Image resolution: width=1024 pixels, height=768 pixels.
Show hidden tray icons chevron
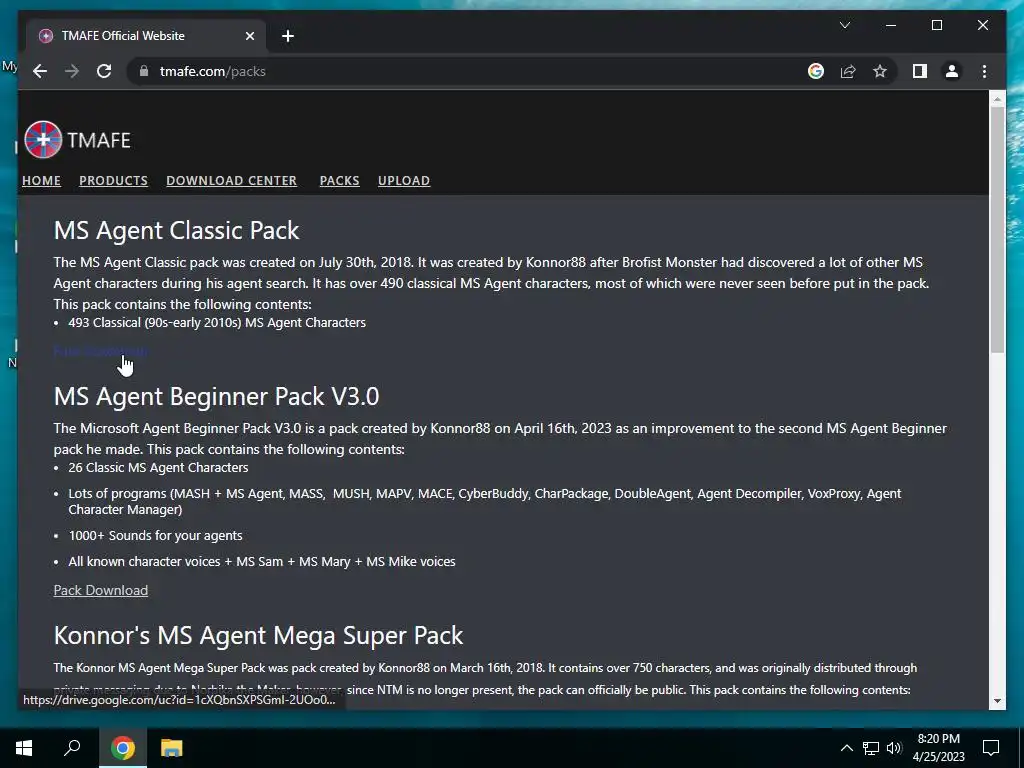pyautogui.click(x=846, y=748)
